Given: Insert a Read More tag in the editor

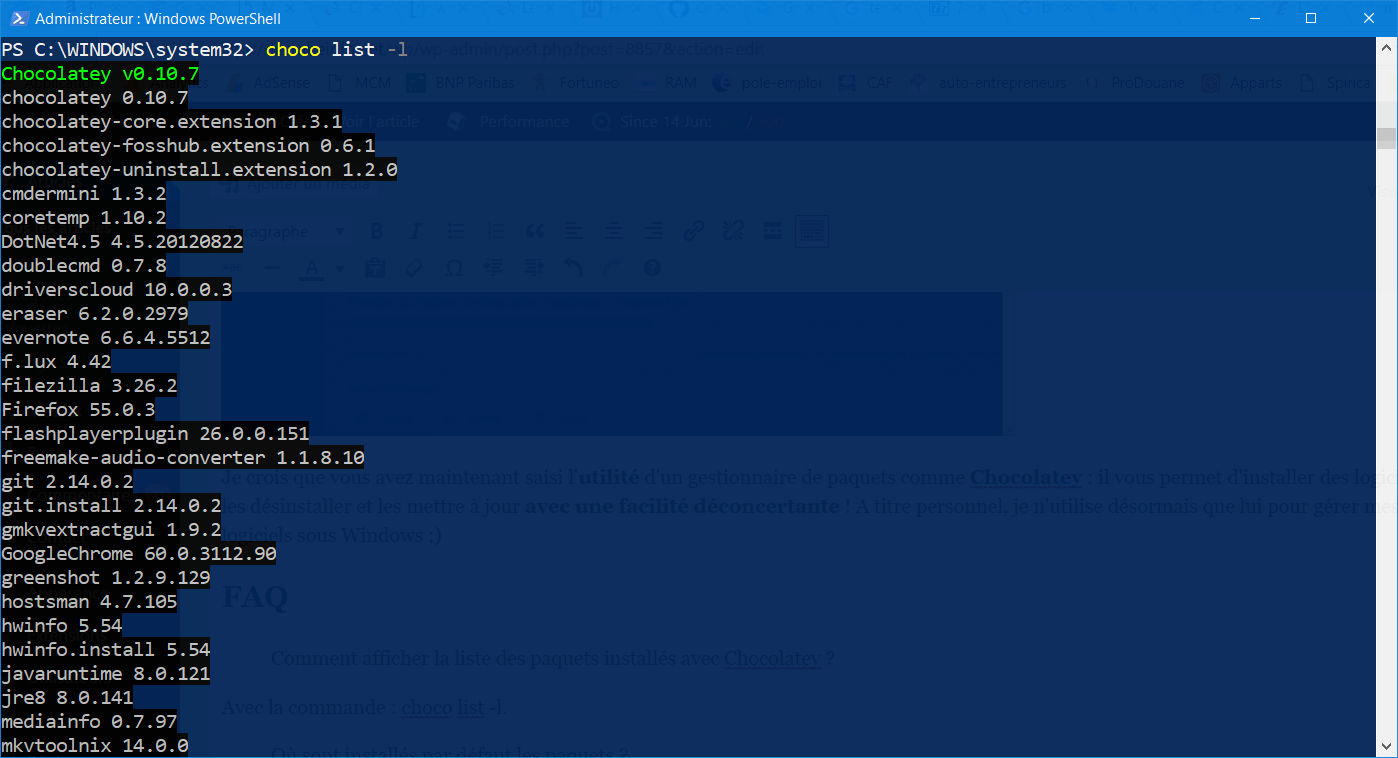Looking at the screenshot, I should [772, 231].
